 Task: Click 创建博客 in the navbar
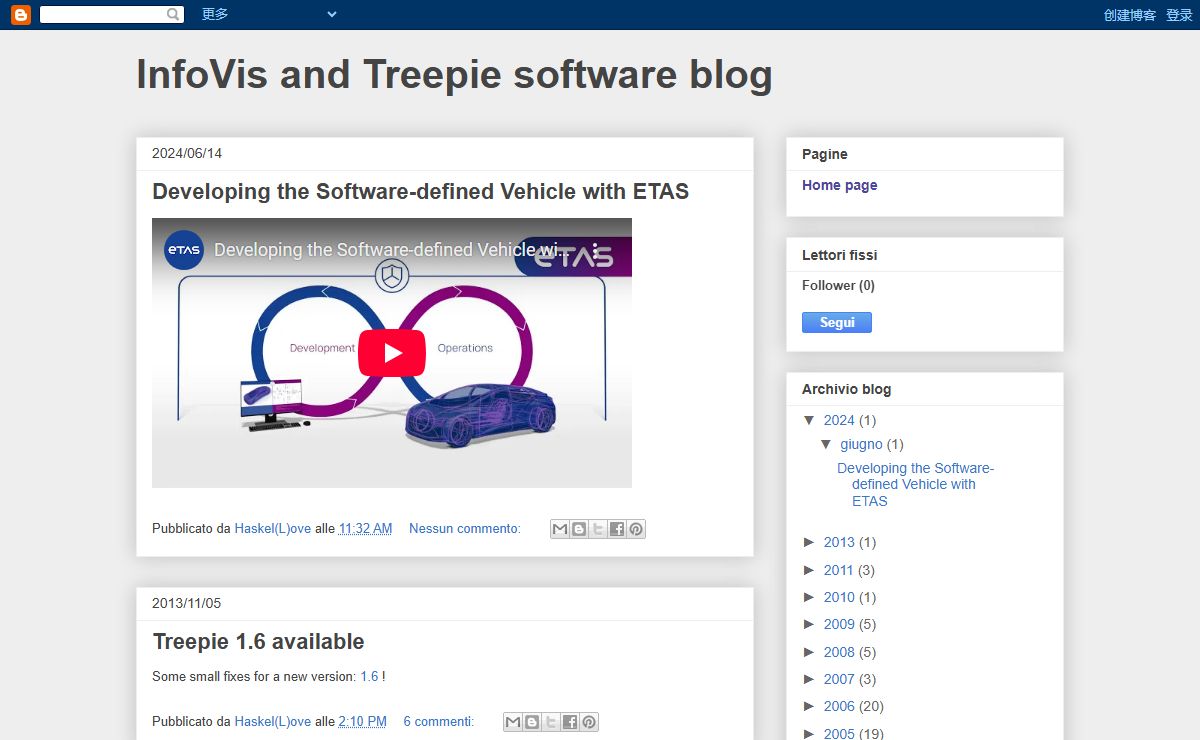pos(1130,15)
